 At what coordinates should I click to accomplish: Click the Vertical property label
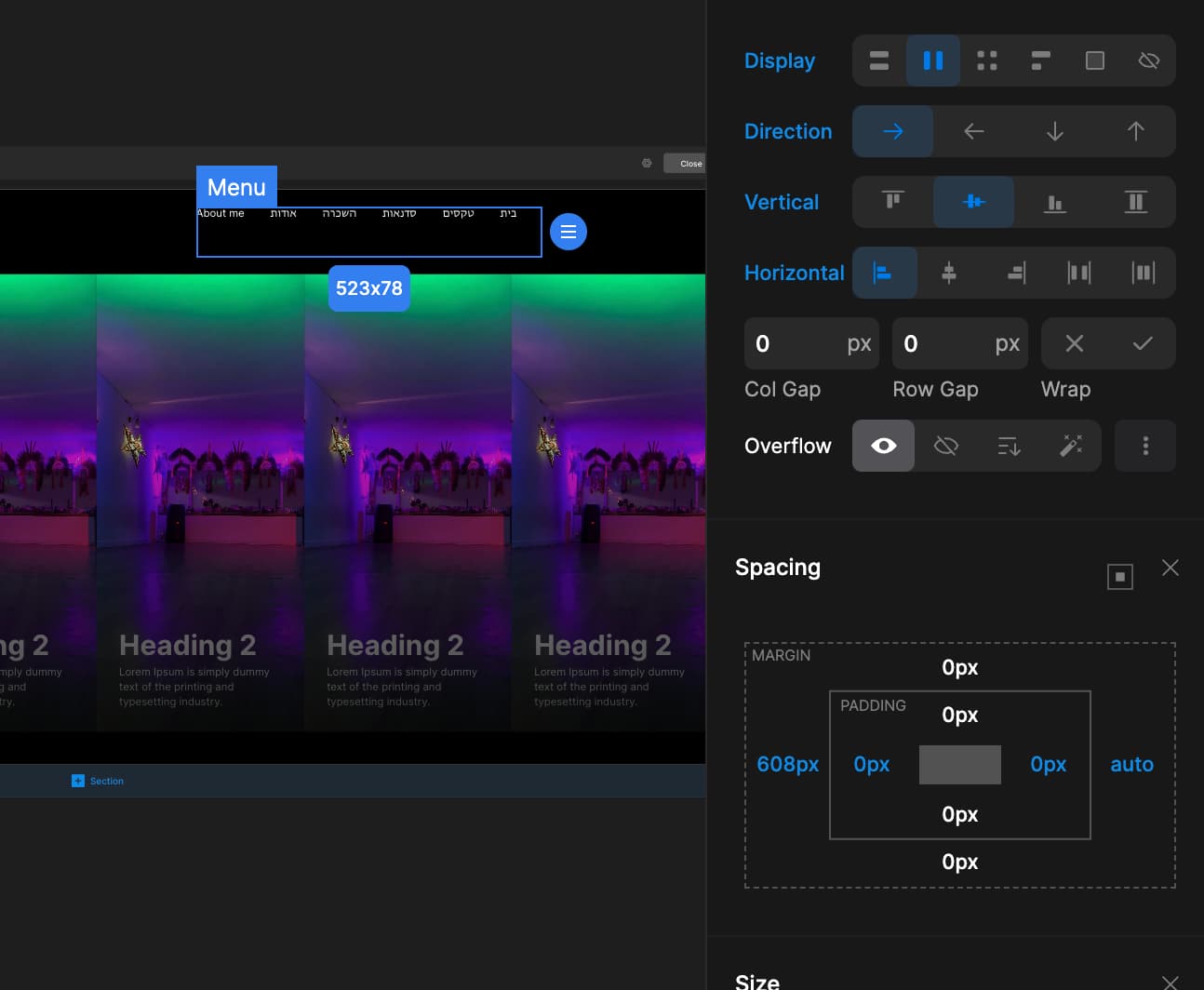[782, 202]
